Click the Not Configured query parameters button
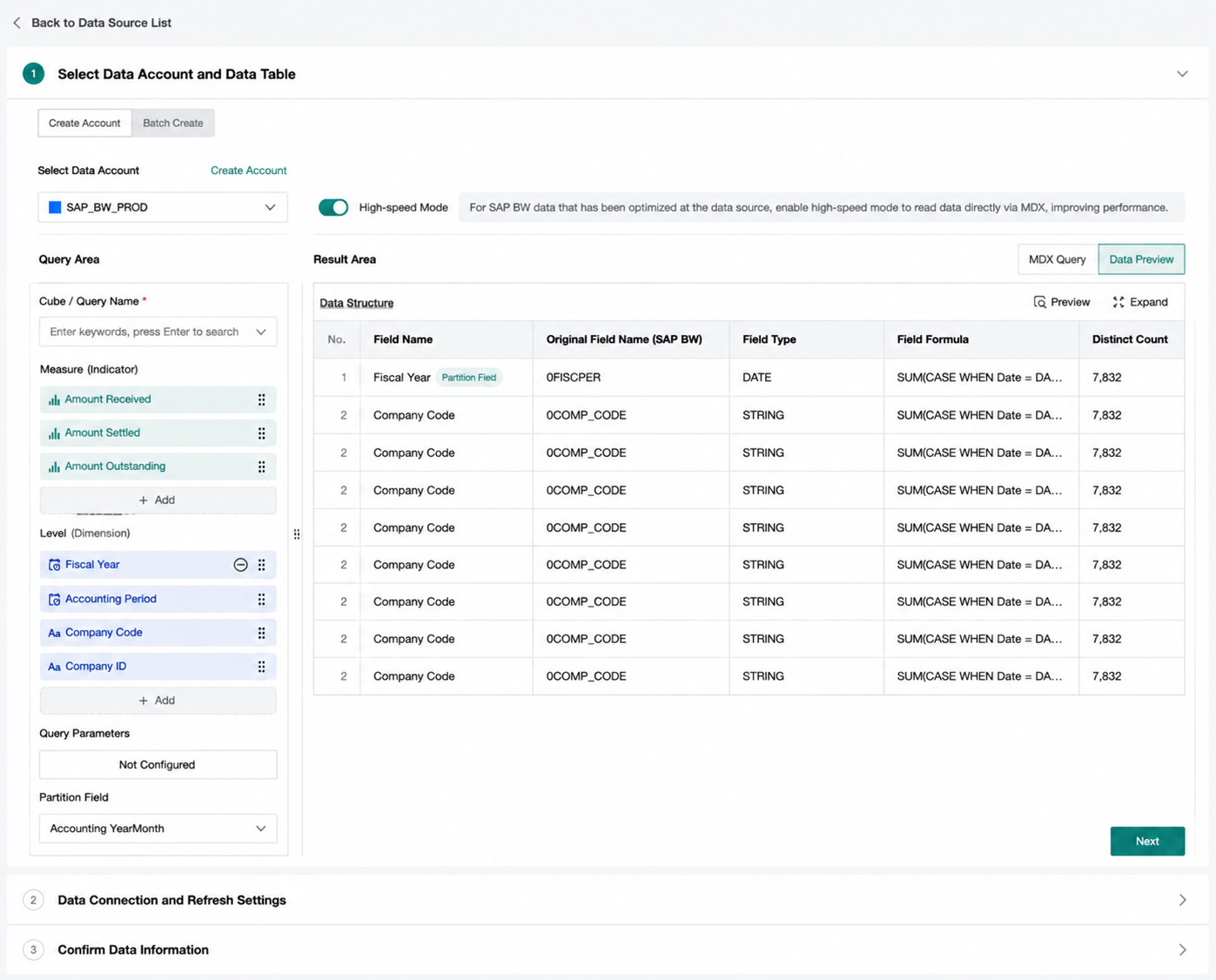Viewport: 1216px width, 980px height. [158, 765]
